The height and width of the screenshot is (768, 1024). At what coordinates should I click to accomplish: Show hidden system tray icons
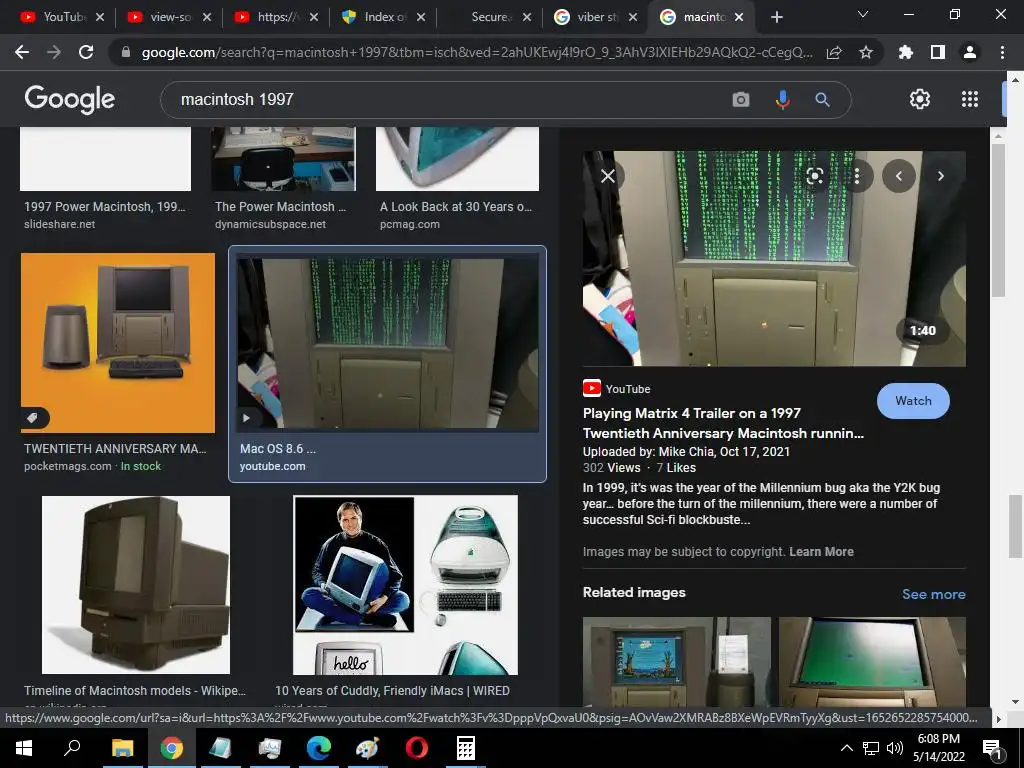coord(846,748)
